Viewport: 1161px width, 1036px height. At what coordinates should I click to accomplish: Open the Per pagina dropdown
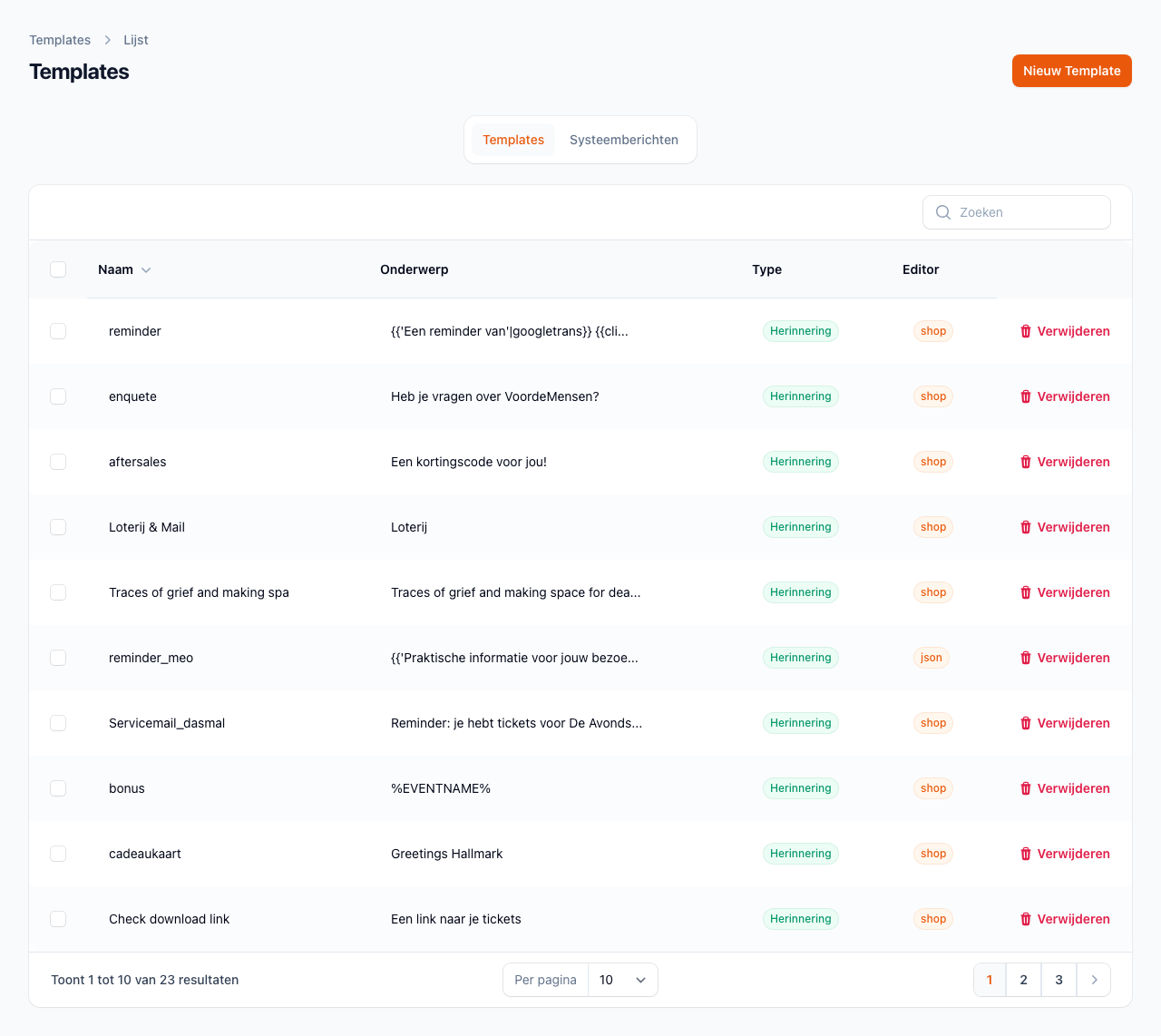click(x=622, y=980)
